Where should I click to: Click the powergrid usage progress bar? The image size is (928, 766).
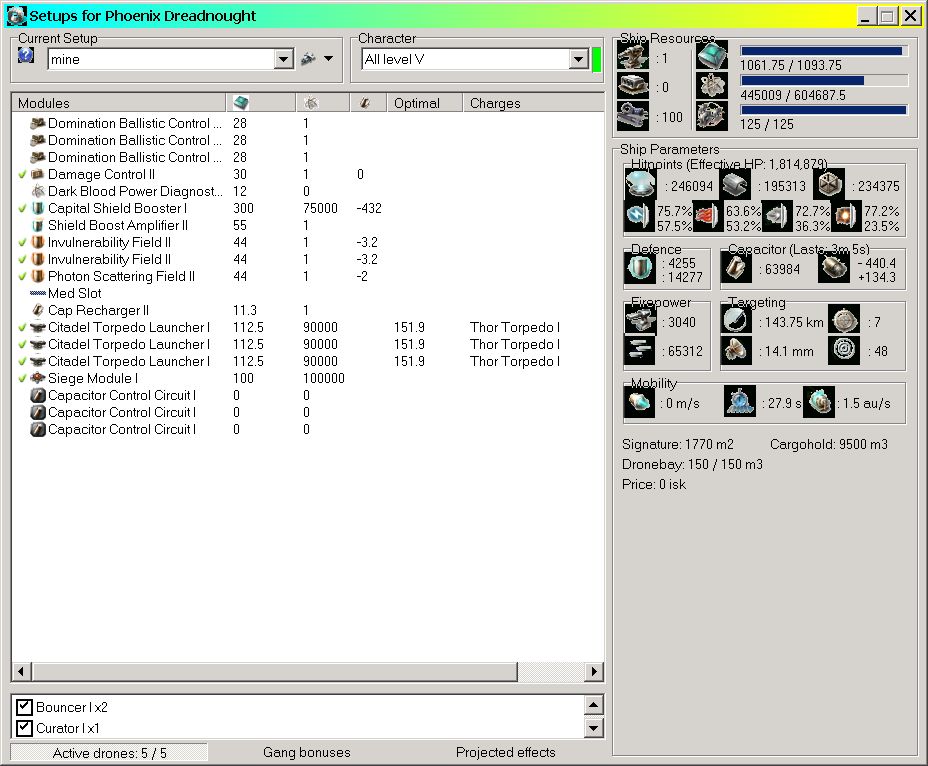[x=823, y=81]
